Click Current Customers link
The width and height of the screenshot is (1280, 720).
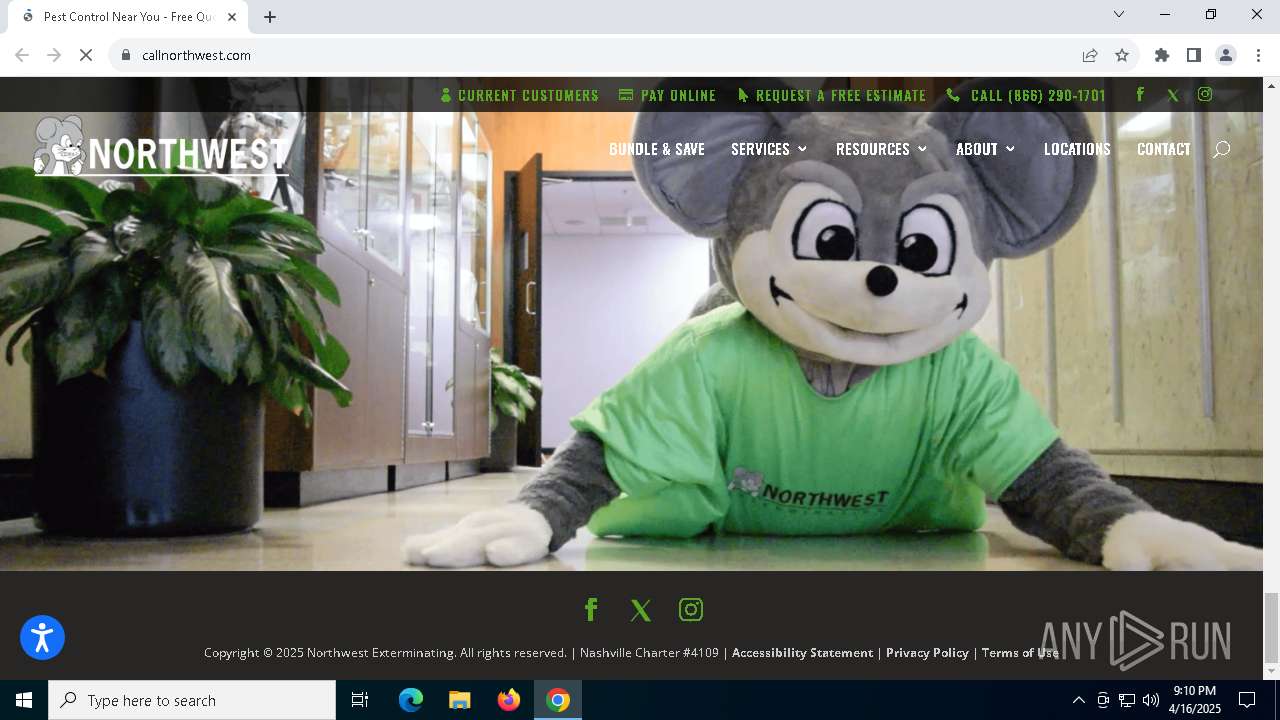pyautogui.click(x=519, y=95)
